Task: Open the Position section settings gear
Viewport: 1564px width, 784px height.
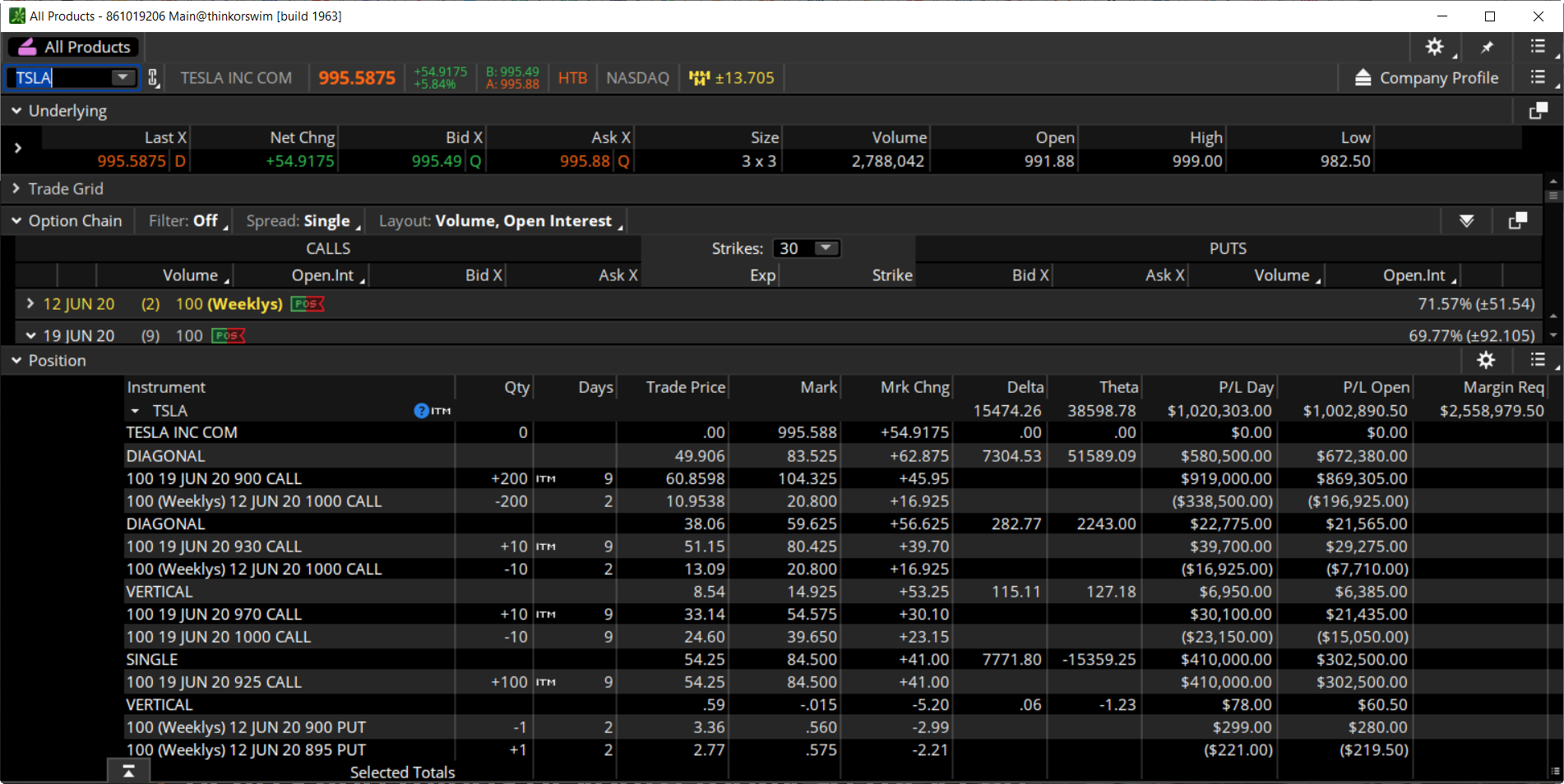Action: (1486, 360)
